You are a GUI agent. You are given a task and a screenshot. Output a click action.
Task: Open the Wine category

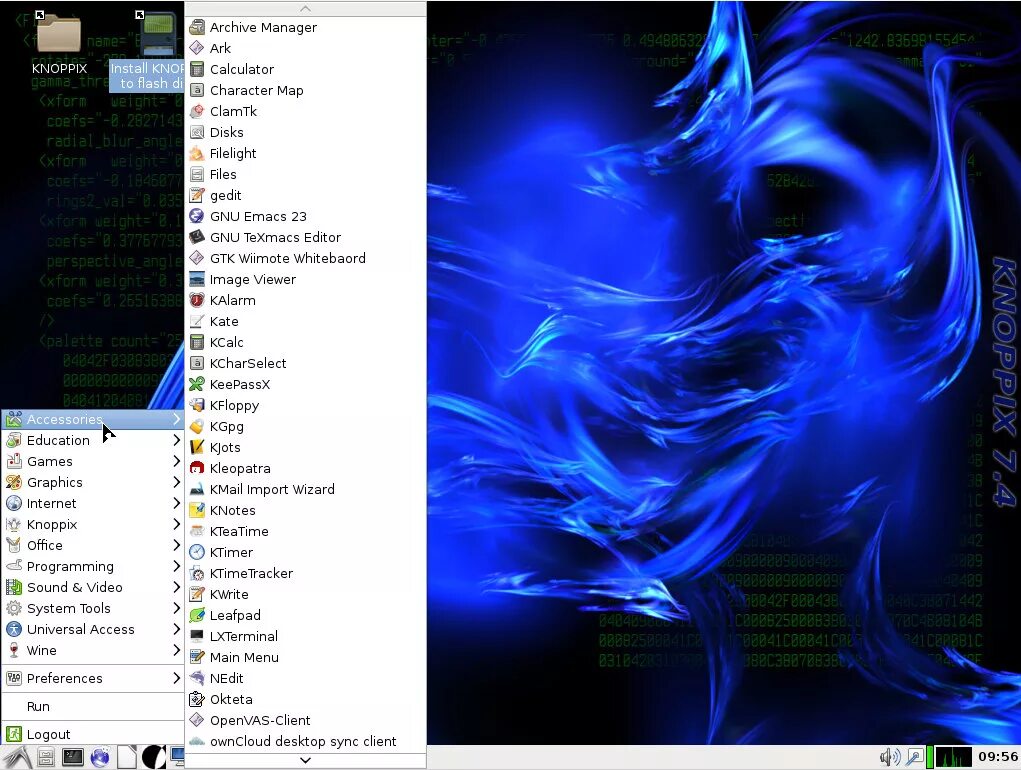[93, 650]
